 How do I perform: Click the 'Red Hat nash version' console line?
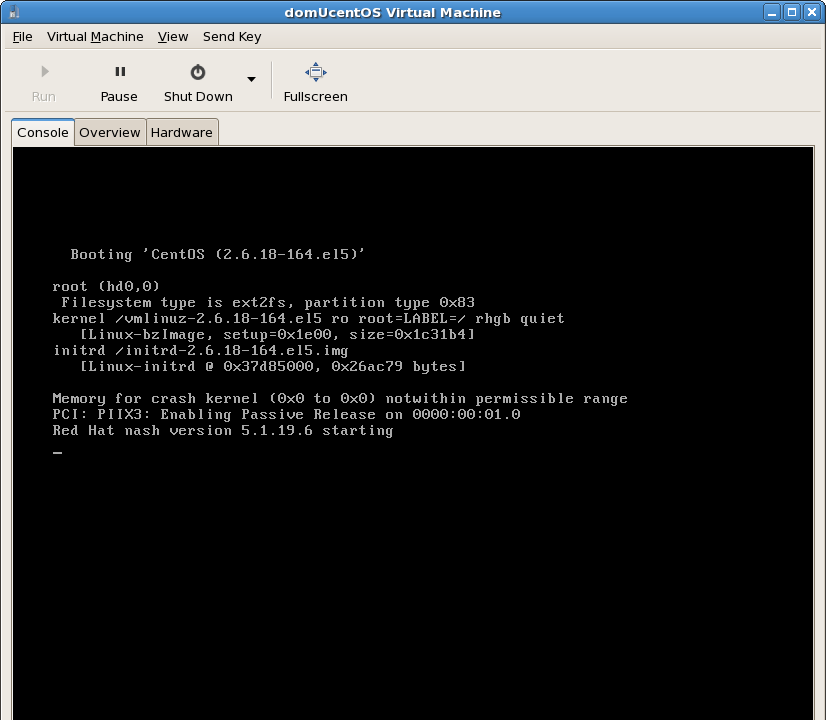222,431
